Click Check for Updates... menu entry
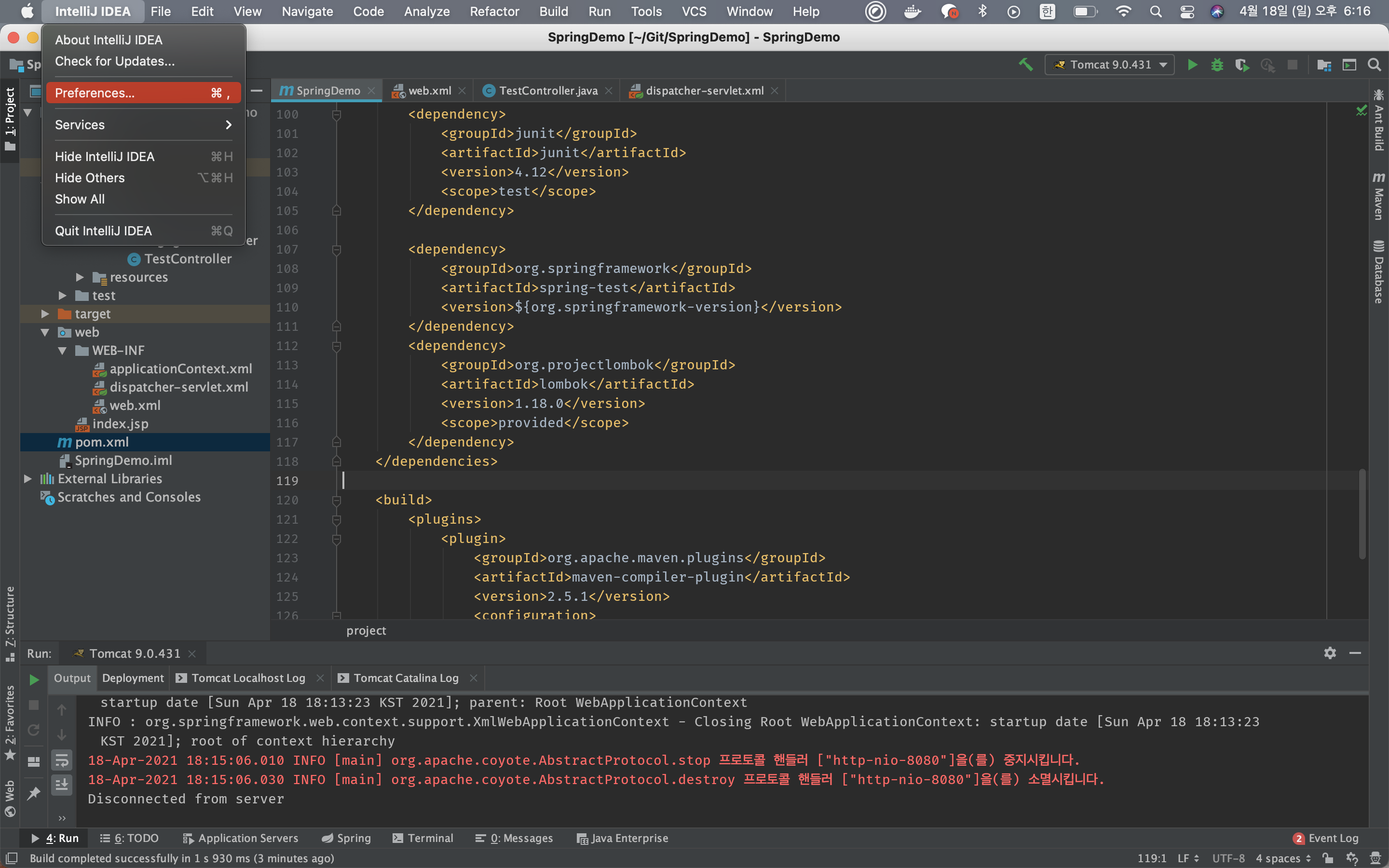 click(143, 61)
